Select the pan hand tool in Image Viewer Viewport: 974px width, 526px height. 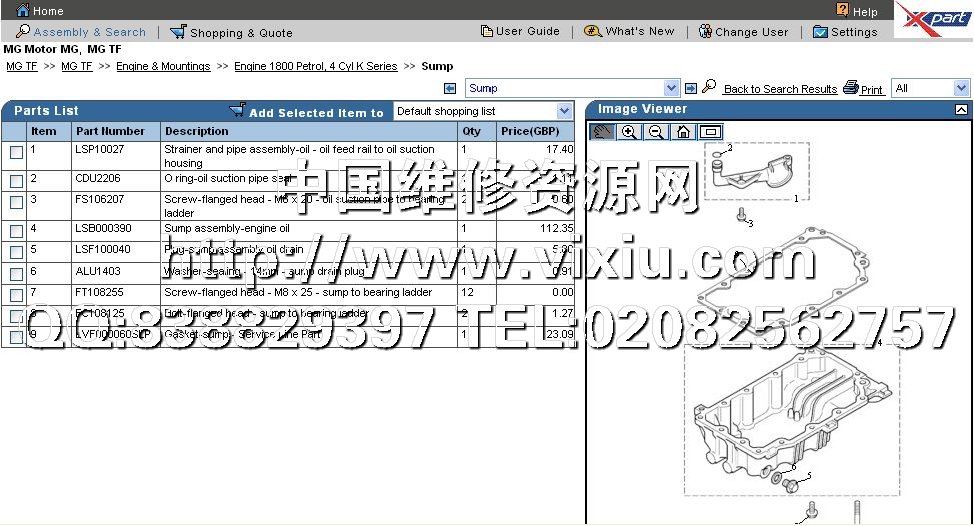[x=602, y=131]
